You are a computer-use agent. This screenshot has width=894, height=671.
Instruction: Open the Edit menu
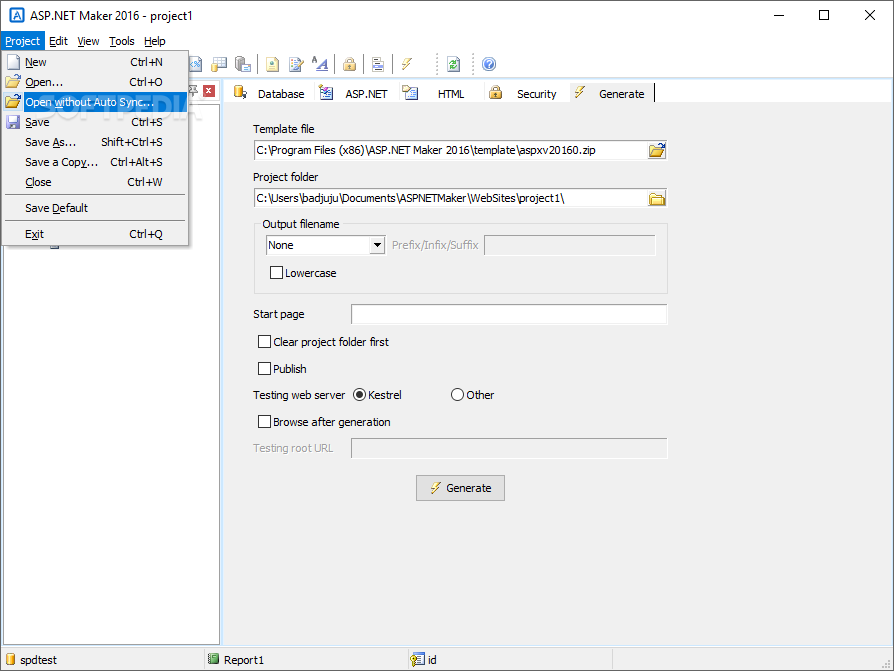click(x=58, y=41)
